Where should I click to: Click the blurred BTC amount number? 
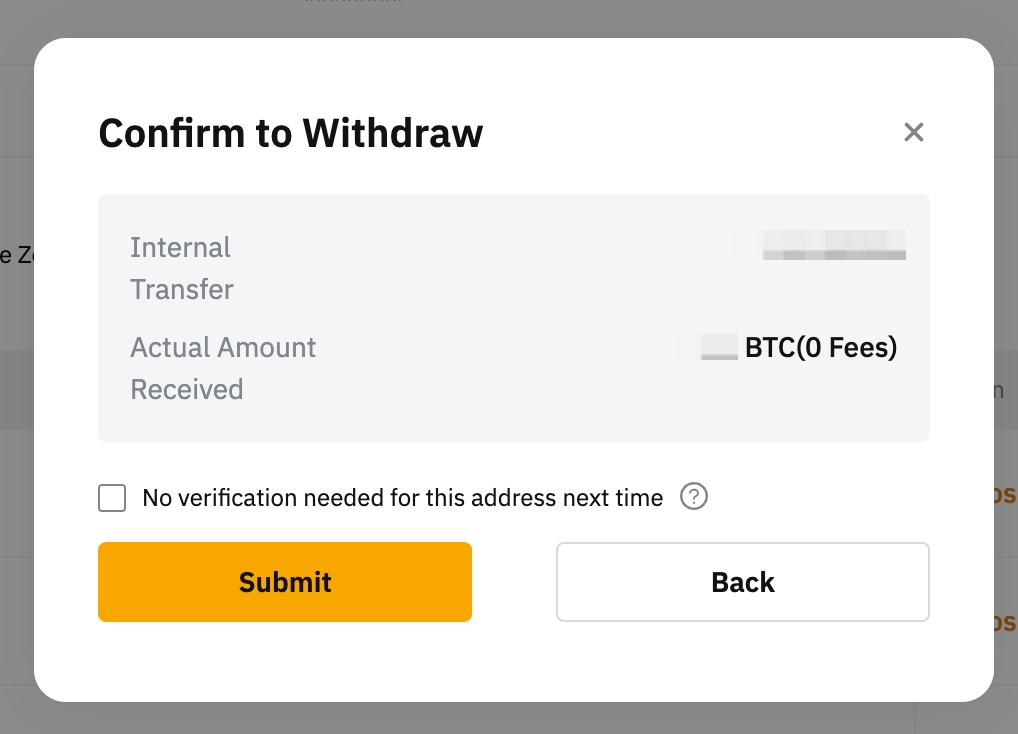coord(719,348)
